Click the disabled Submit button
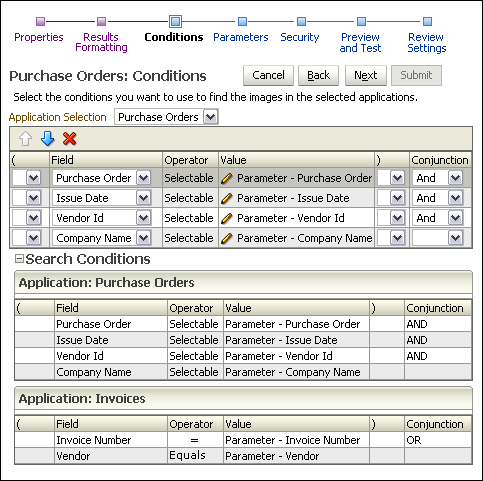Screen dimensions: 483x481 click(x=416, y=75)
